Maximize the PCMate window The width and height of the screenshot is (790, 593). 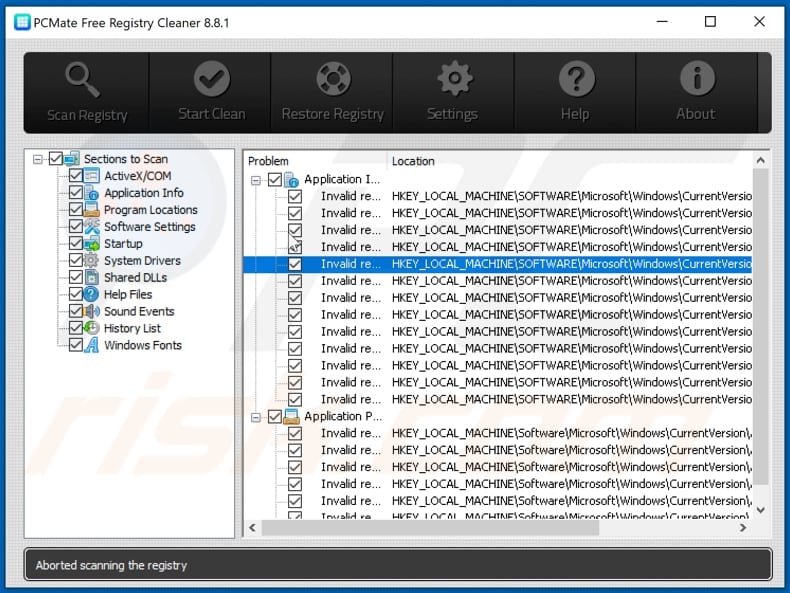710,22
